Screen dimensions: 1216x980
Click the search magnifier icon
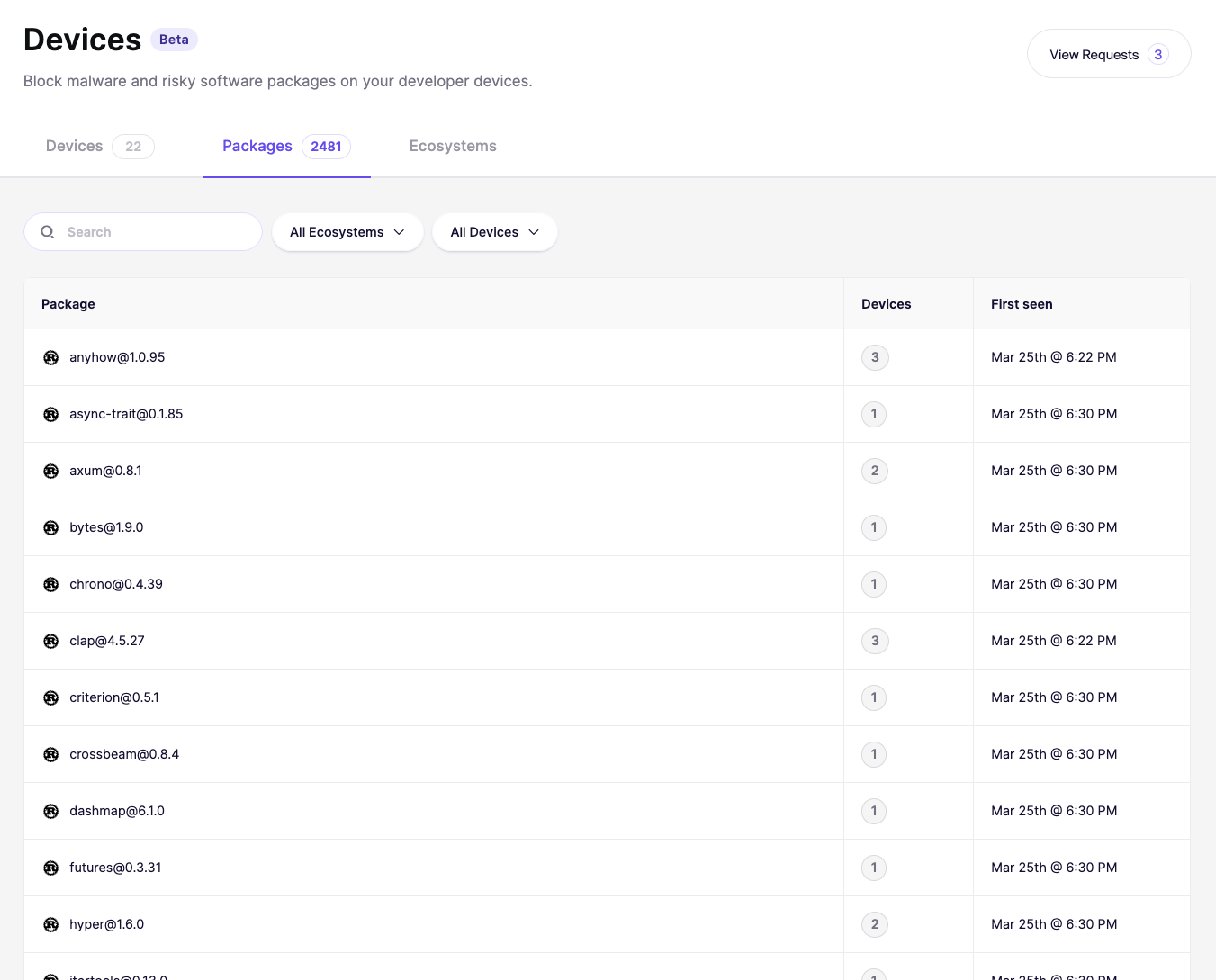pyautogui.click(x=48, y=232)
